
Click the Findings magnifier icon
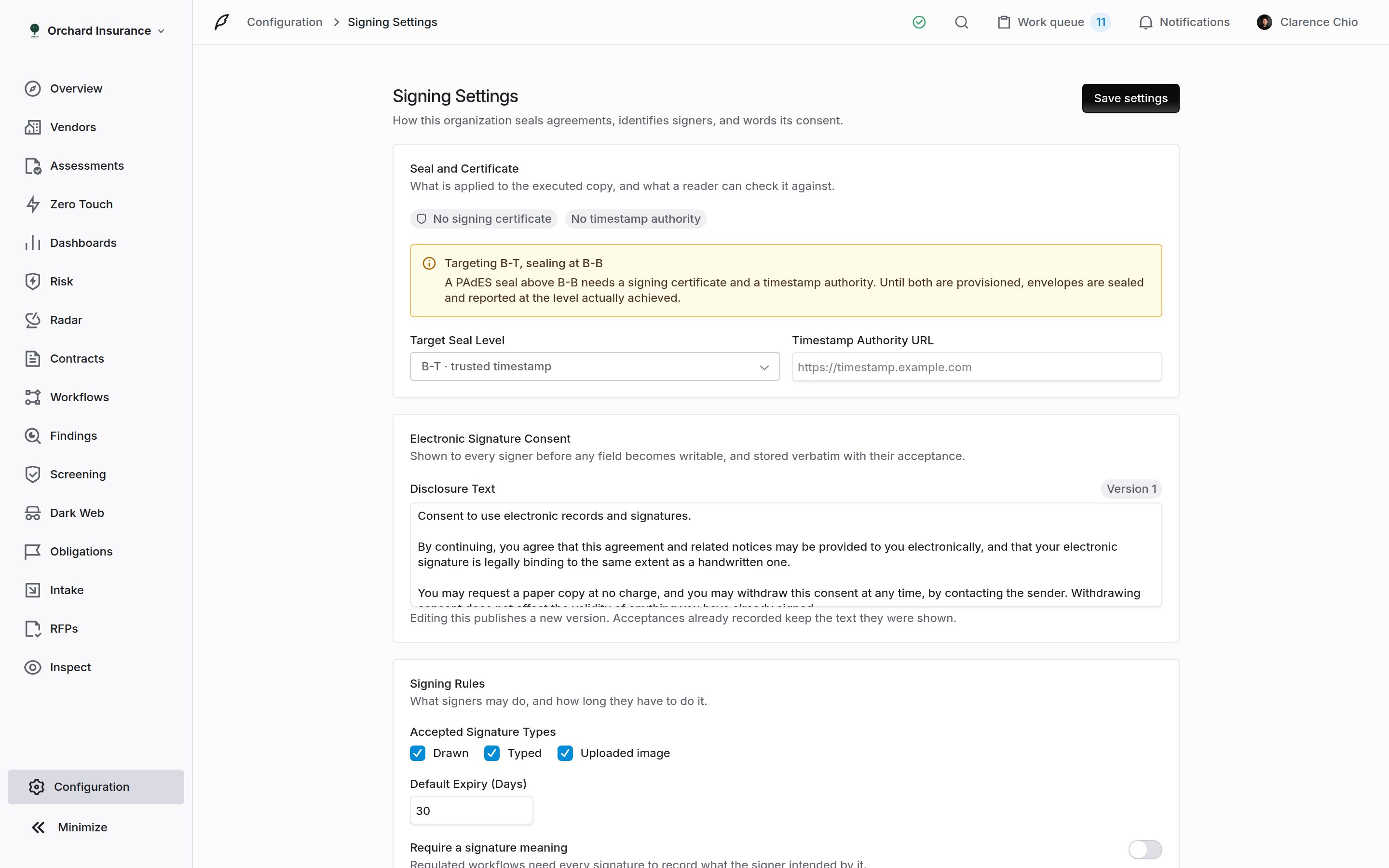[x=33, y=436]
